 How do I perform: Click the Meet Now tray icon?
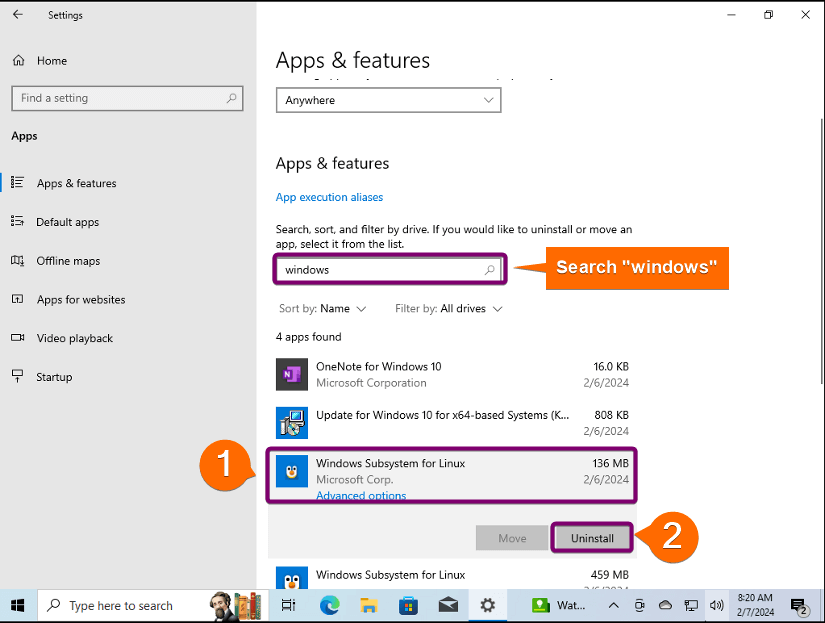[x=639, y=606]
